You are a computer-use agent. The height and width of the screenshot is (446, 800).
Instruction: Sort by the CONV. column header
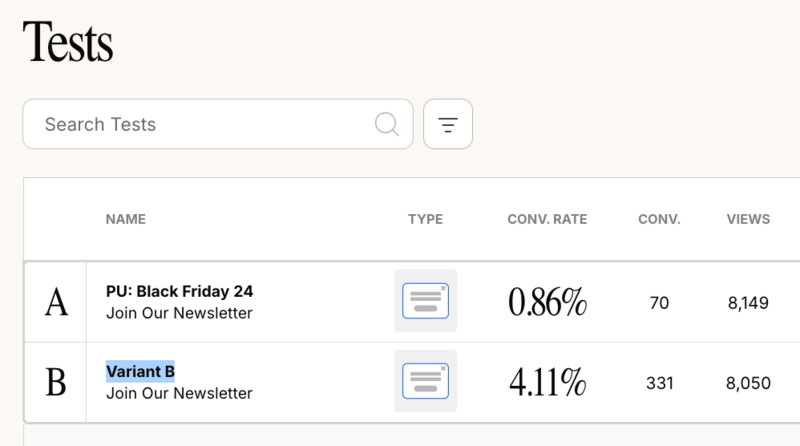point(659,219)
